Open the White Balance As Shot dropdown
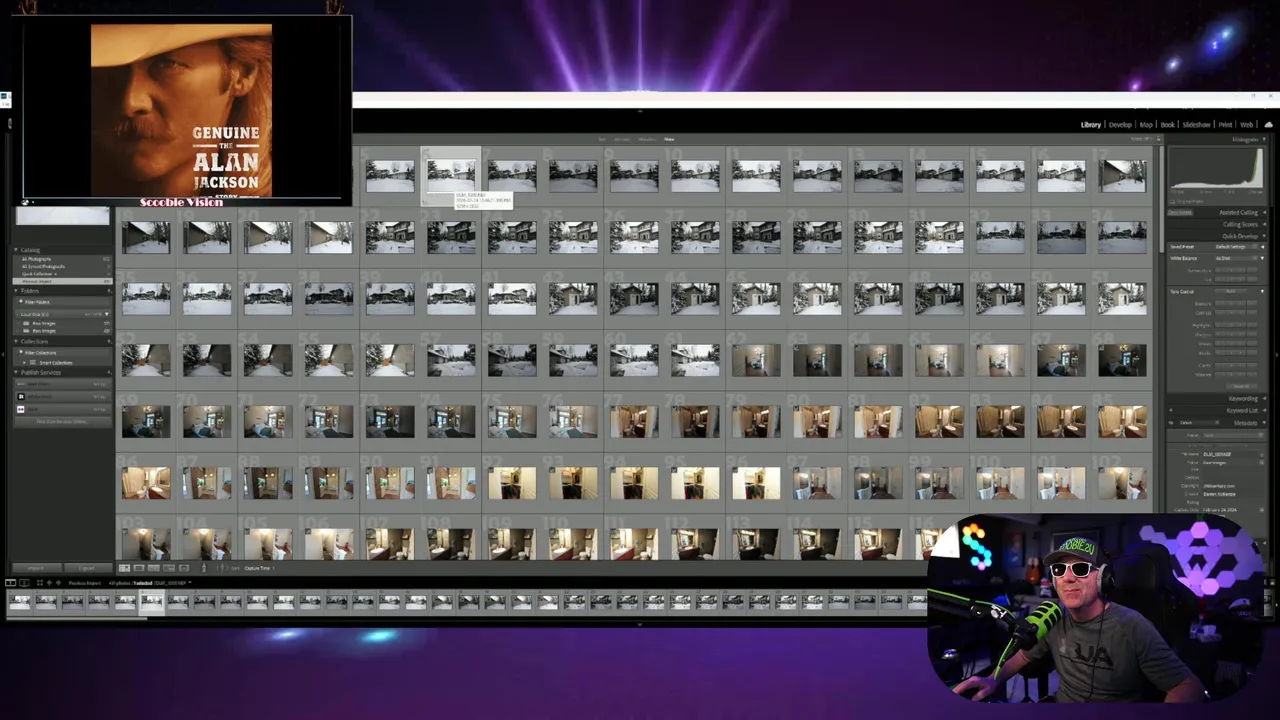 coord(1237,258)
